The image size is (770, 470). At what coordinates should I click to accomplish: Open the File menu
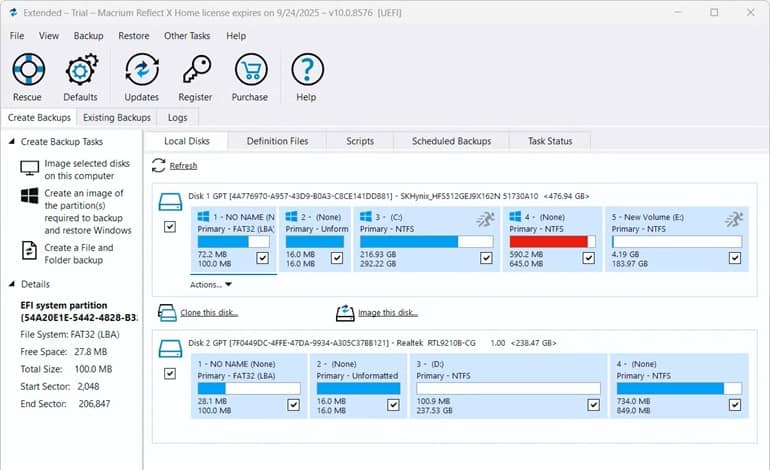pyautogui.click(x=17, y=36)
